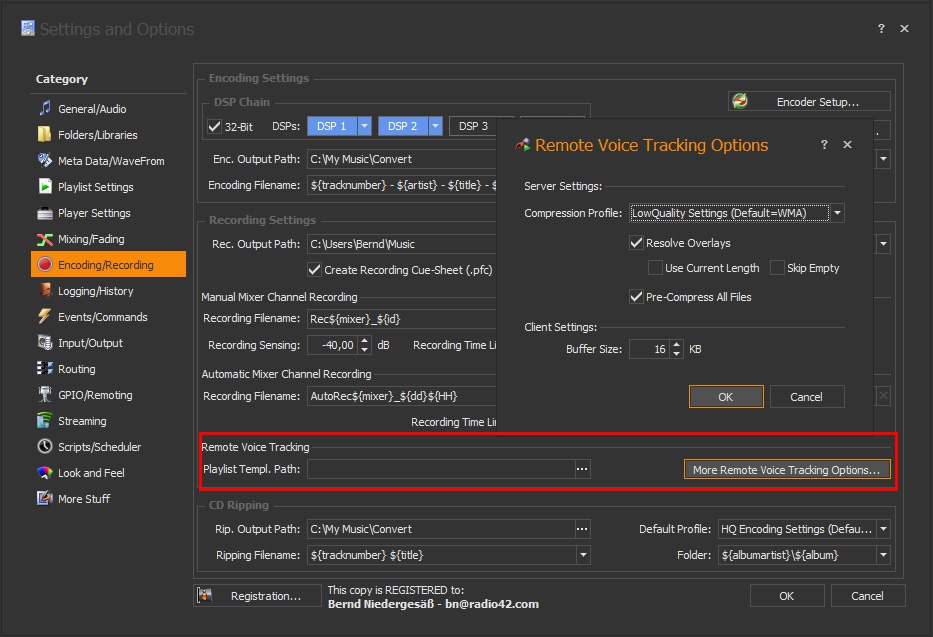The height and width of the screenshot is (637, 933).
Task: Click the Events/Commands lightning icon
Action: [45, 316]
